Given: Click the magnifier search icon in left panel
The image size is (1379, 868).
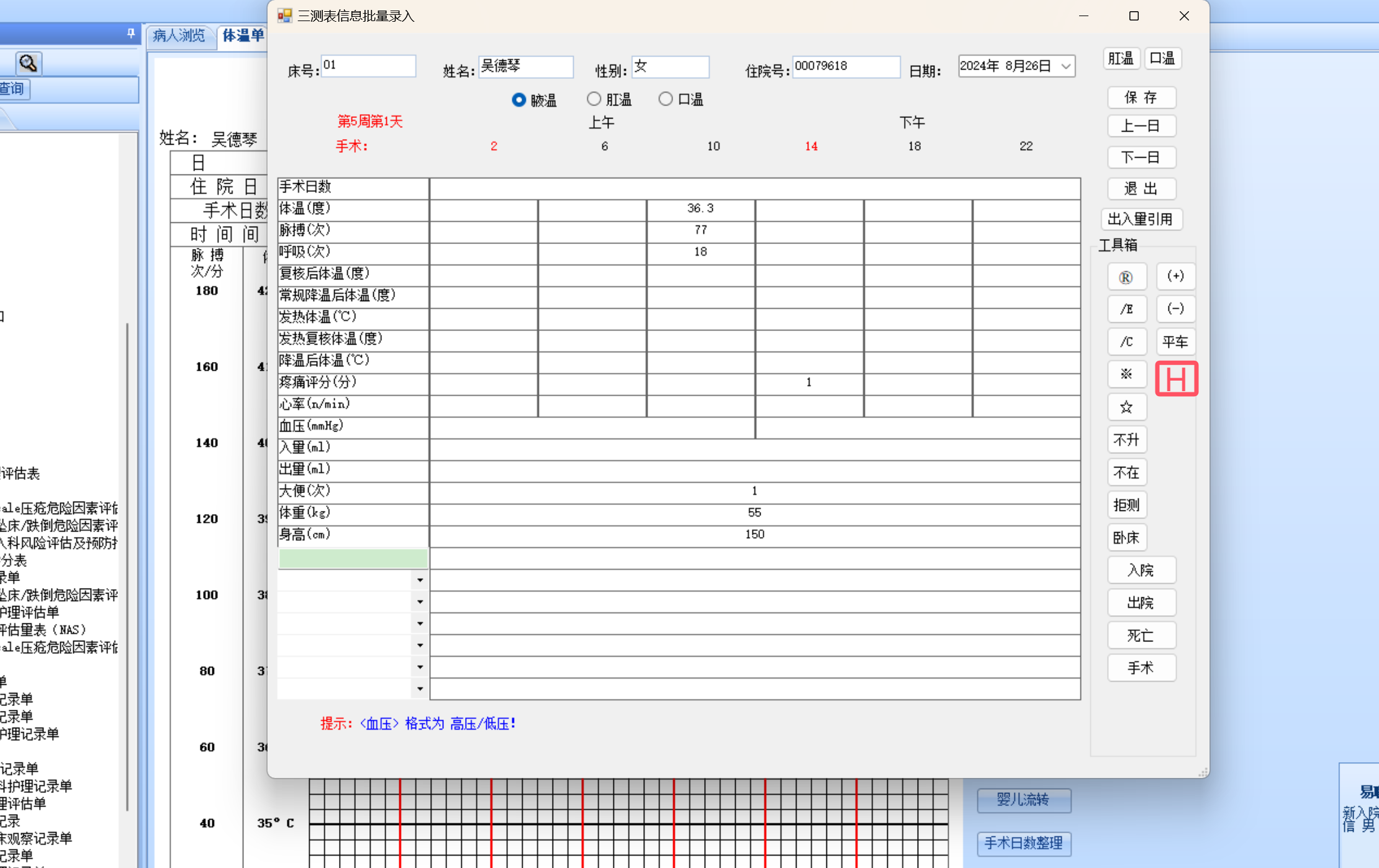Looking at the screenshot, I should [x=28, y=63].
